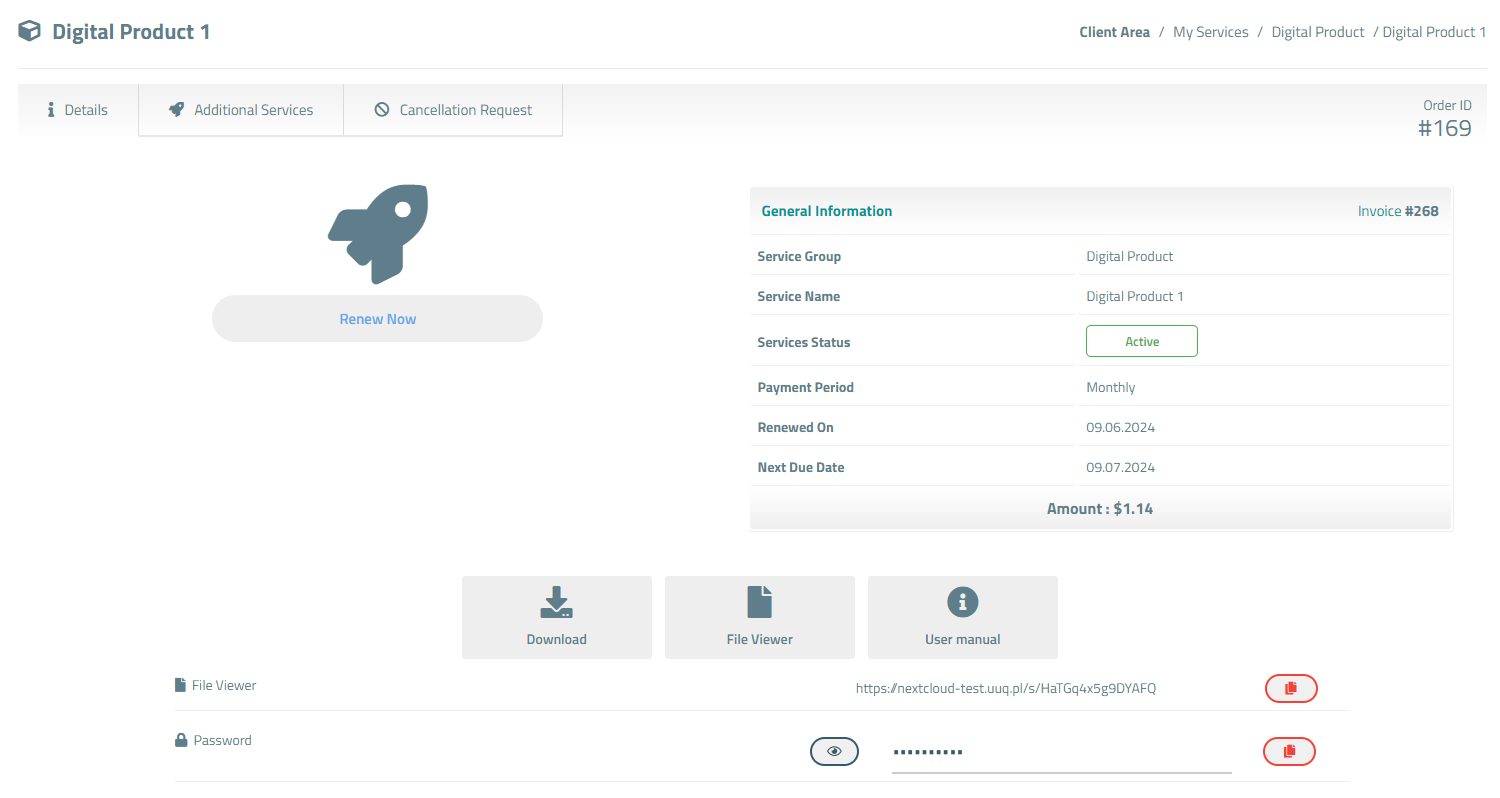Open the Cancellation Request tab
The width and height of the screenshot is (1500, 798).
453,110
